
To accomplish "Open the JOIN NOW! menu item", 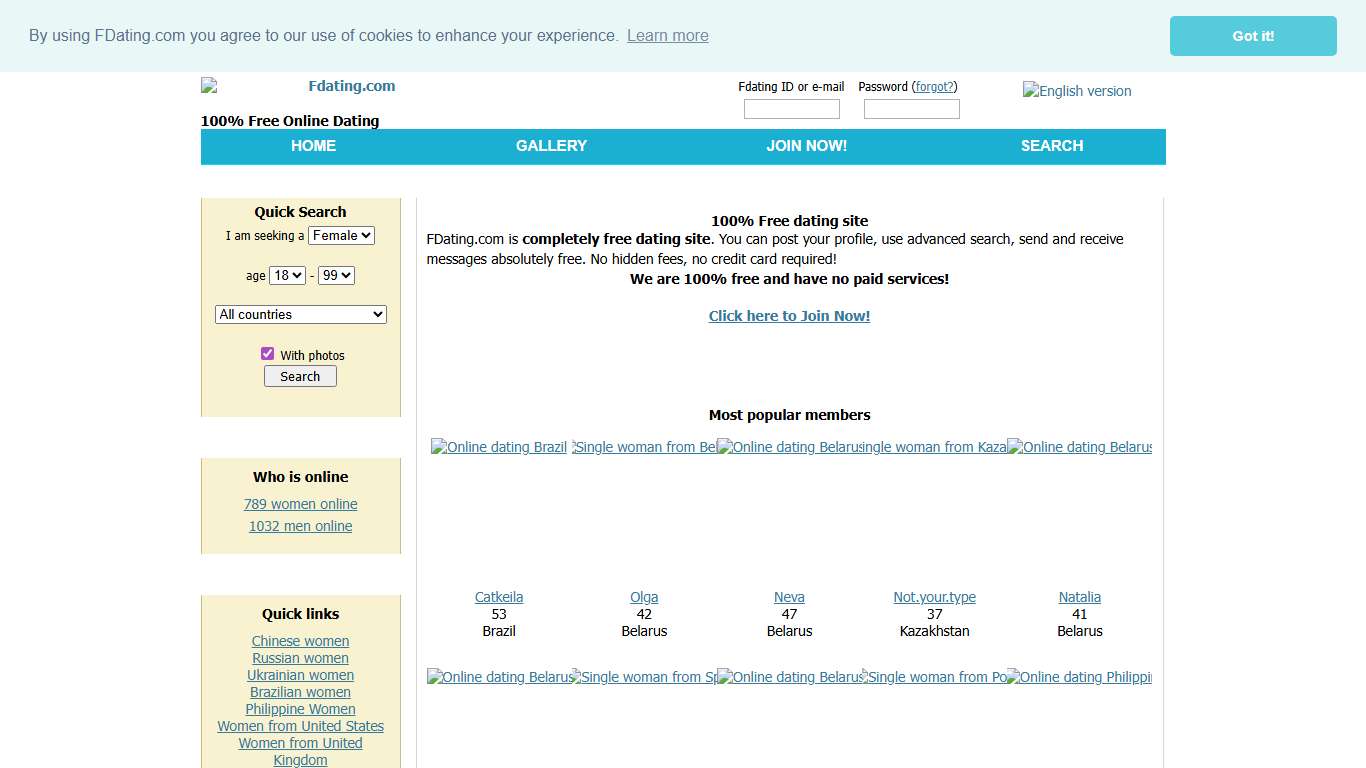I will point(806,146).
